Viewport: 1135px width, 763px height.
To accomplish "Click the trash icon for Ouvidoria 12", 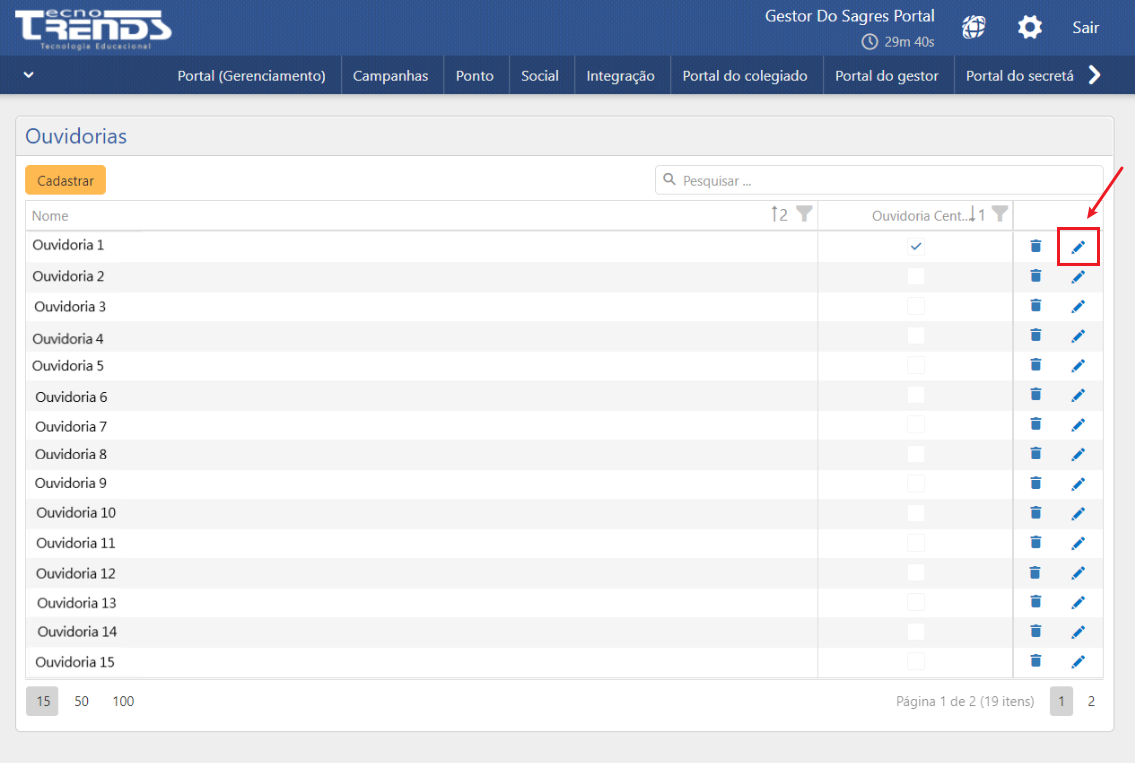I will click(x=1035, y=573).
